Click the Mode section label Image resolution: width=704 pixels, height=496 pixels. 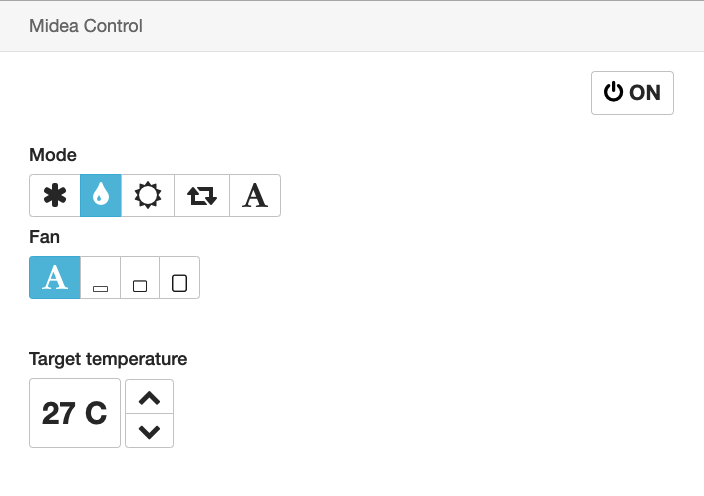coord(53,155)
